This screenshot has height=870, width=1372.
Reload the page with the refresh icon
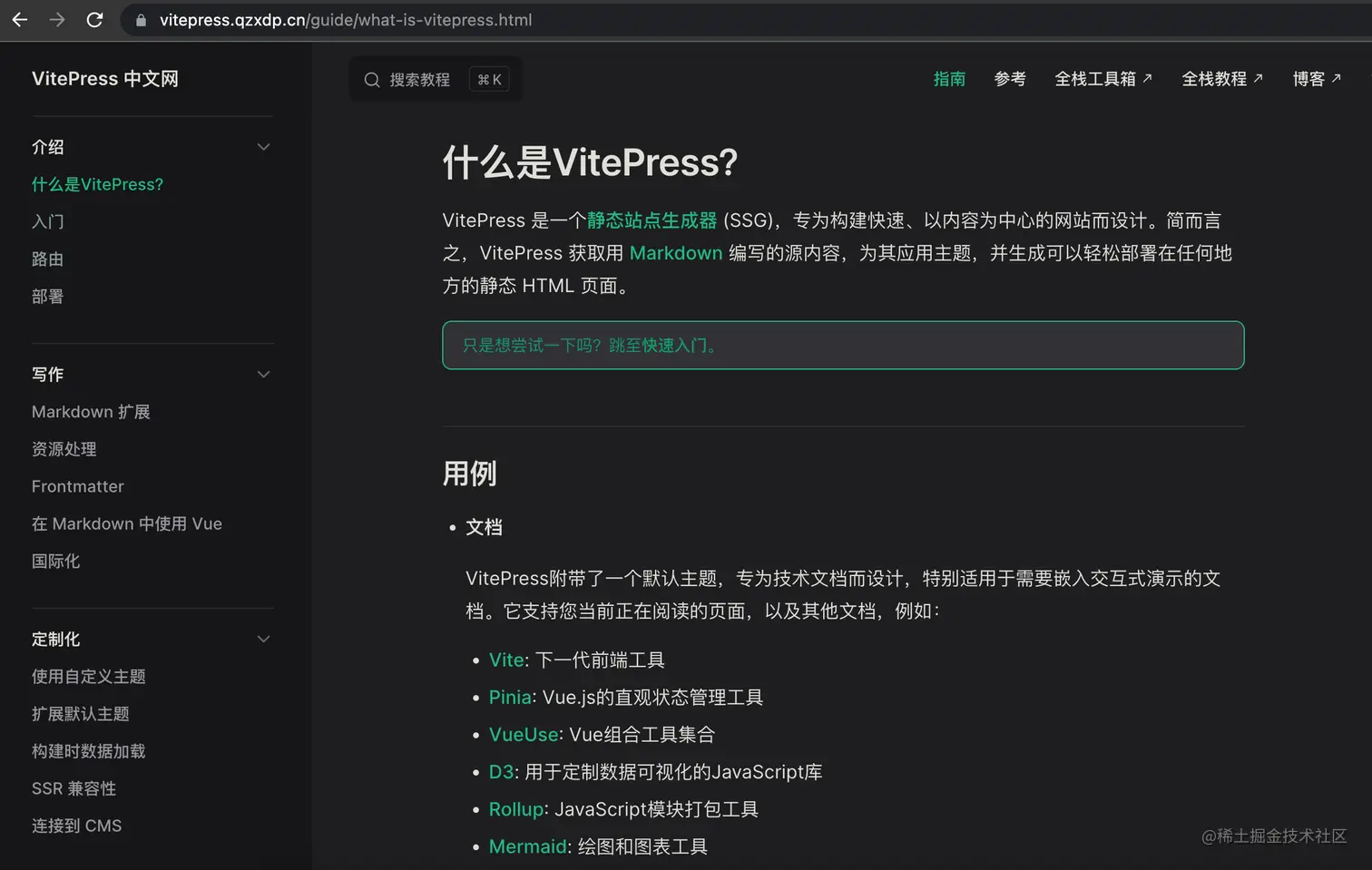tap(94, 20)
